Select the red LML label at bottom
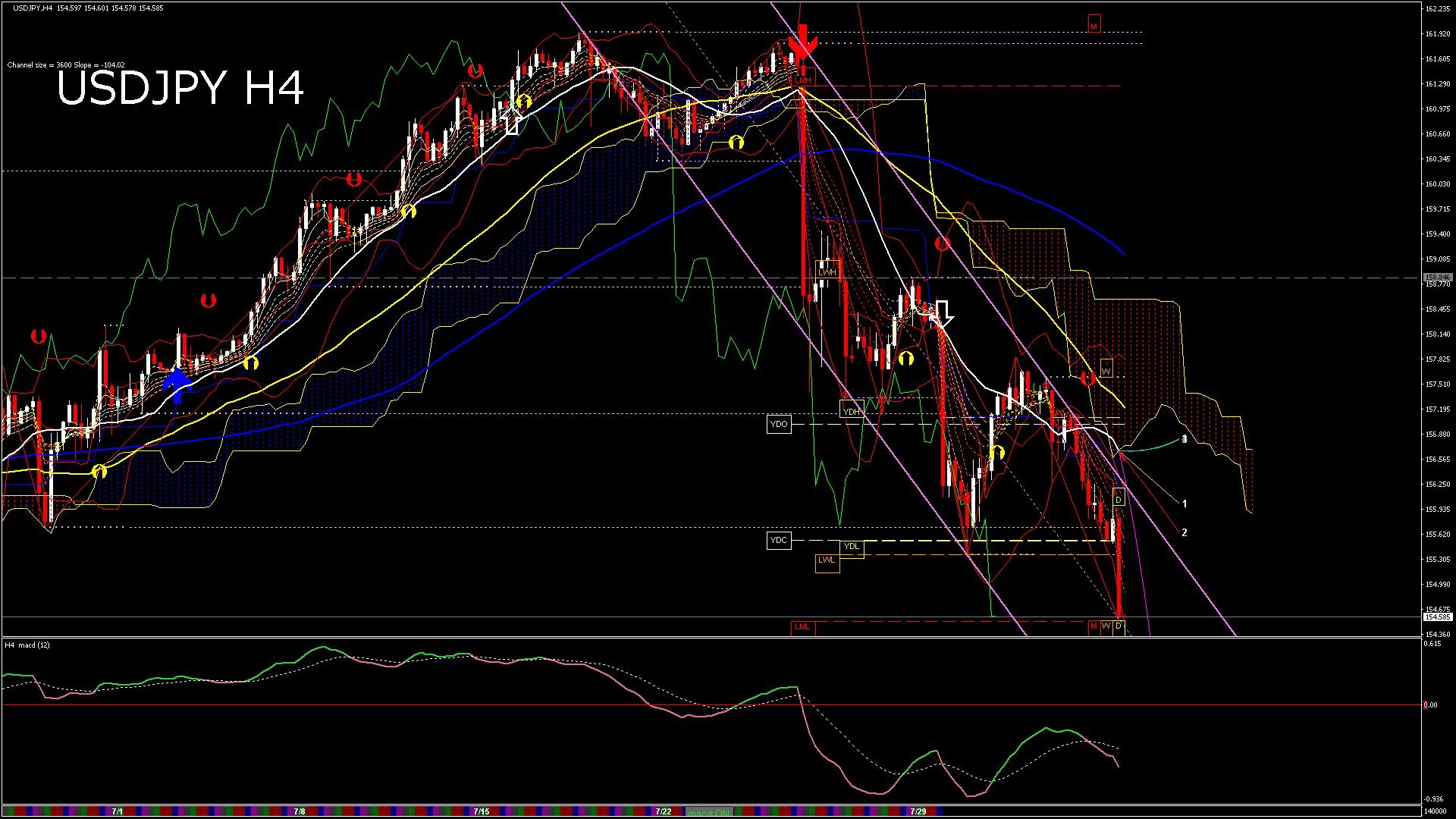Screen dimensions: 1456x819 802,626
